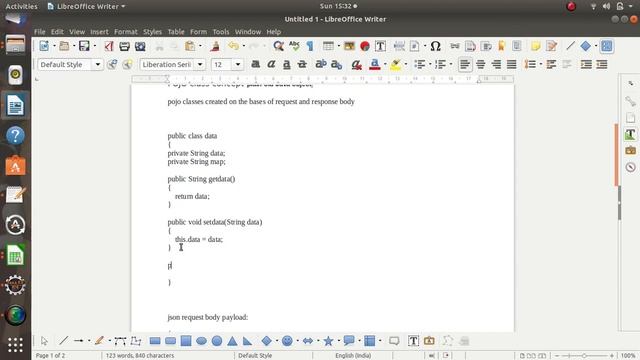Open the Default Style paragraph dropdown
Screen dimensions: 640x360
click(x=98, y=64)
